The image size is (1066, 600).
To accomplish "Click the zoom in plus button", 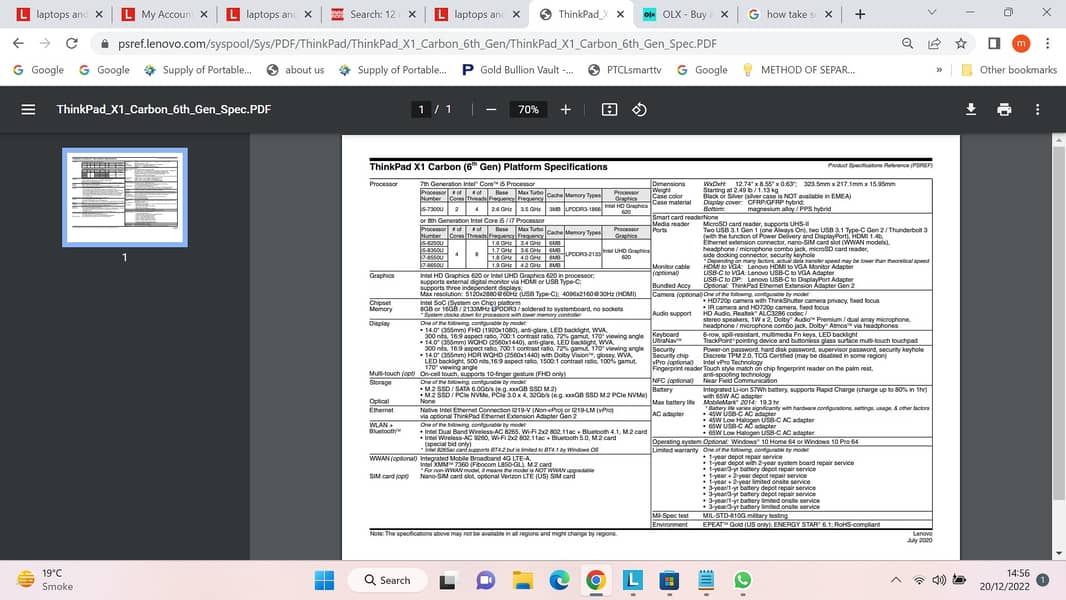I will click(x=565, y=109).
